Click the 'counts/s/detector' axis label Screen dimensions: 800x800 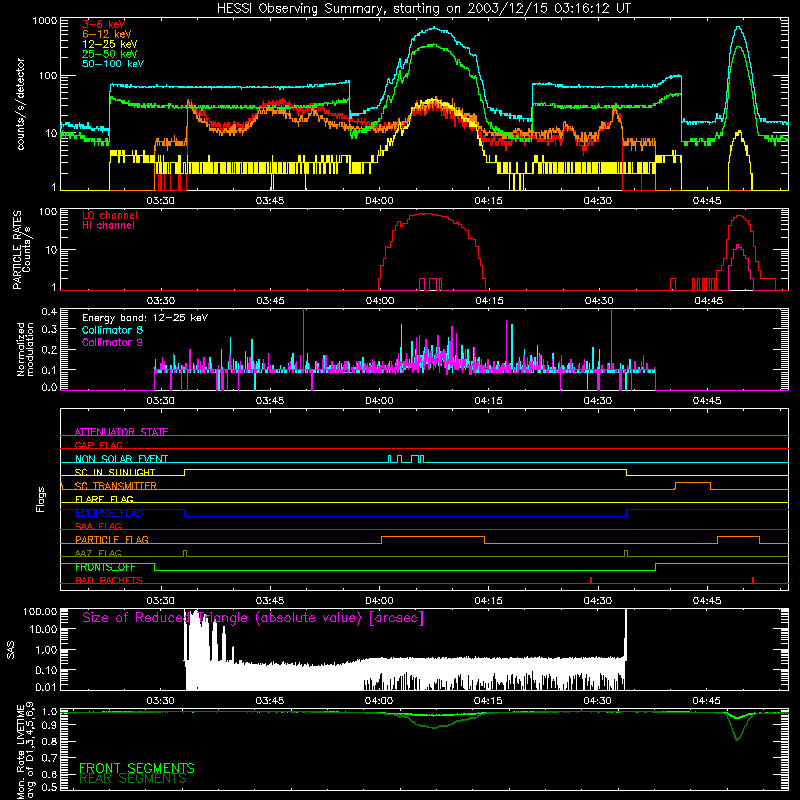[x=21, y=104]
